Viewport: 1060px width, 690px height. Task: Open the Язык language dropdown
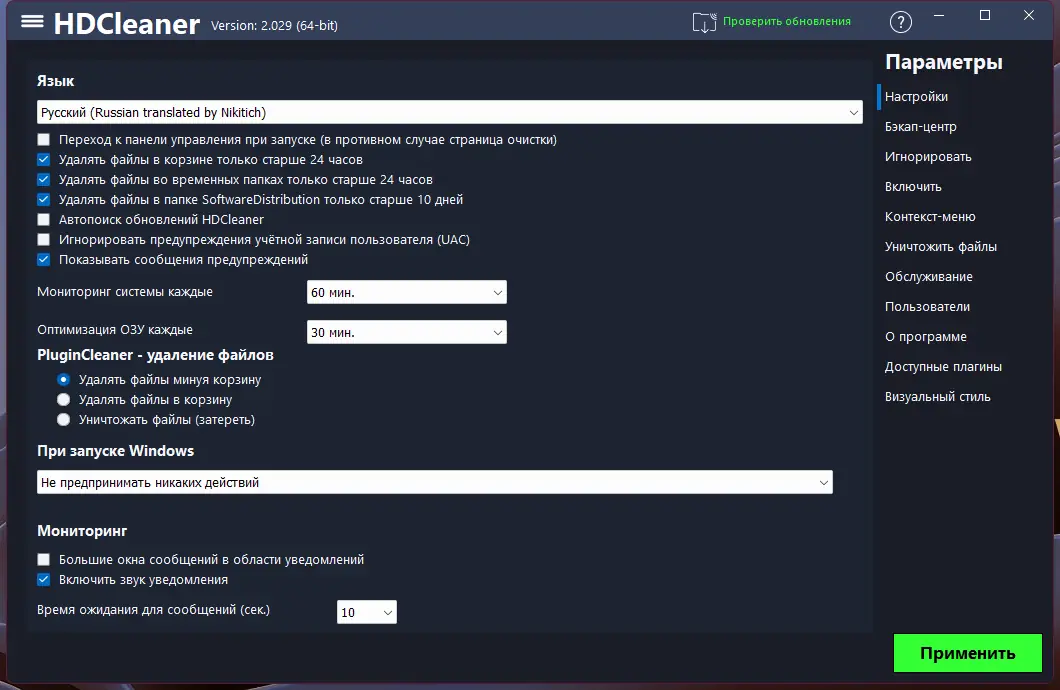point(450,112)
